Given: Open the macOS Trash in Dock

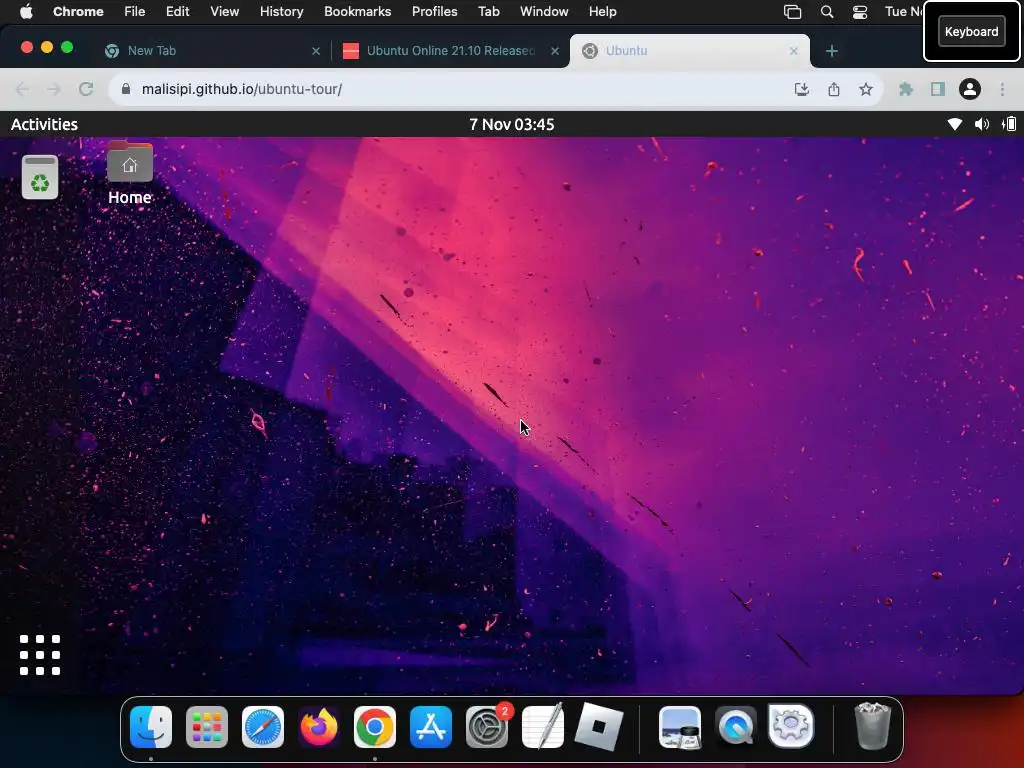Looking at the screenshot, I should tap(872, 726).
